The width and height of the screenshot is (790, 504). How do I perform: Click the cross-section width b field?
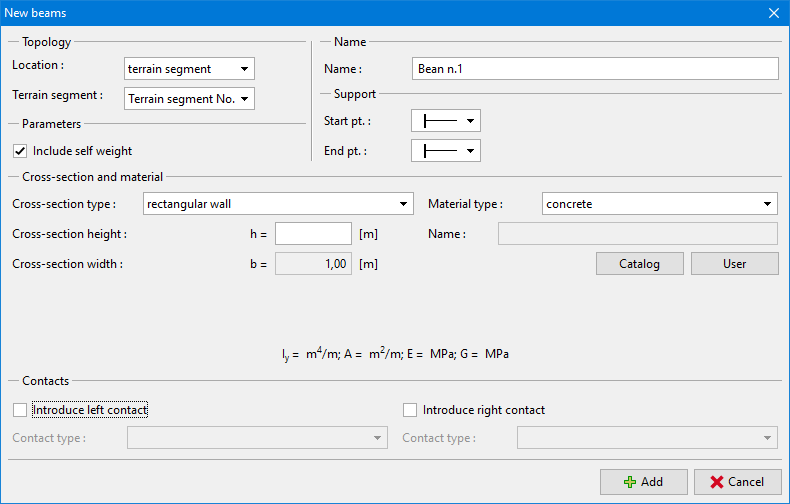click(x=313, y=264)
